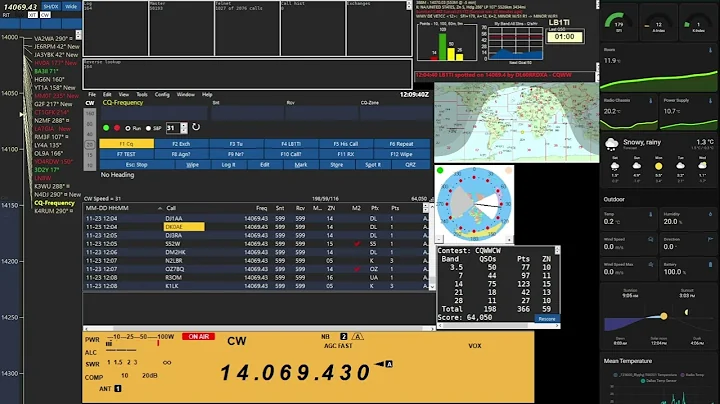Click the F2 Exch button
Screen dimensions: 720x404
[x=181, y=144]
